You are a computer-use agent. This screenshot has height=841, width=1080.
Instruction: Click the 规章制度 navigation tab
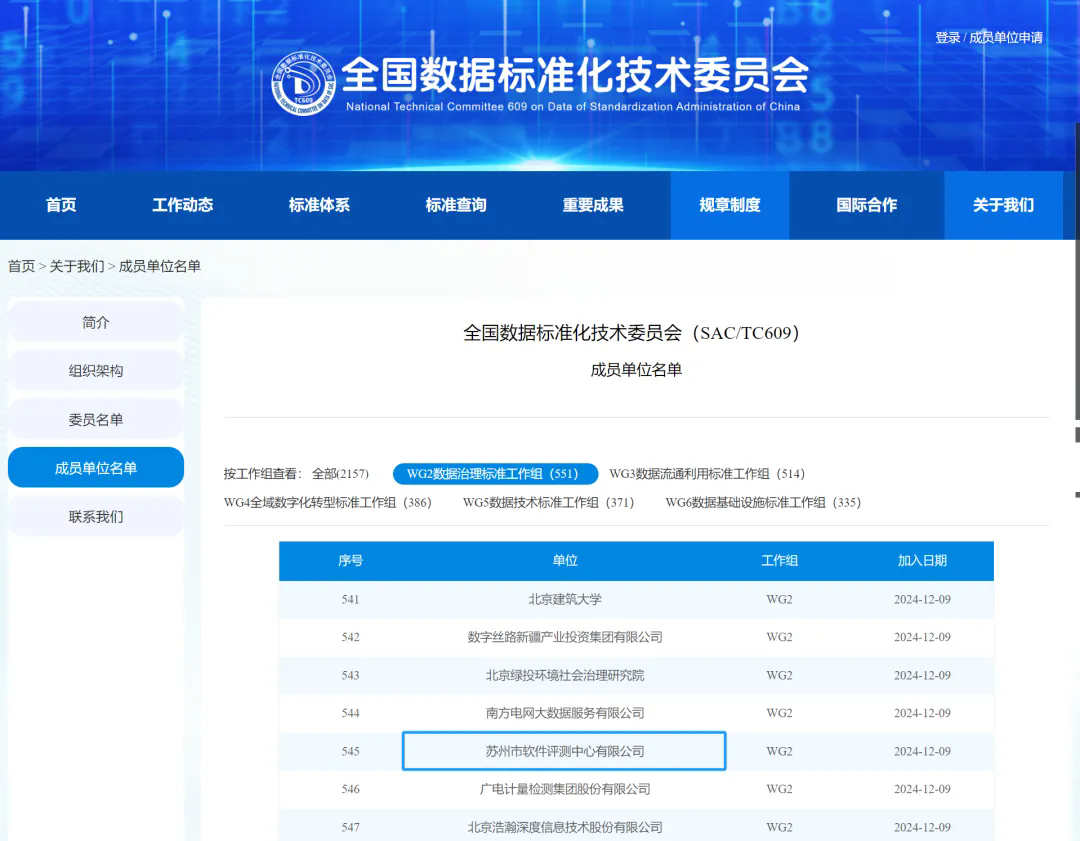click(x=730, y=205)
